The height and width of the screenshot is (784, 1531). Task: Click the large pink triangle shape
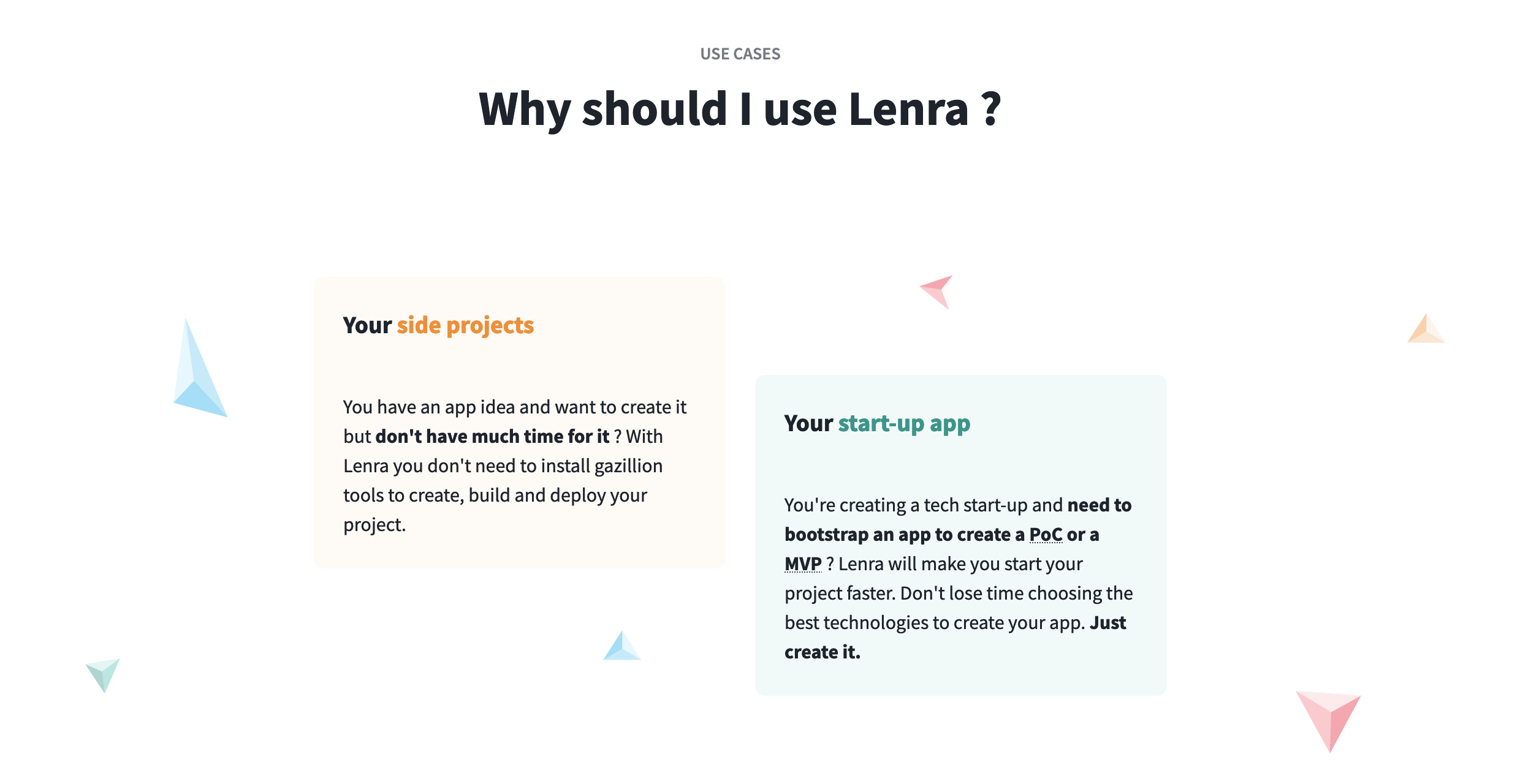coord(1328,722)
